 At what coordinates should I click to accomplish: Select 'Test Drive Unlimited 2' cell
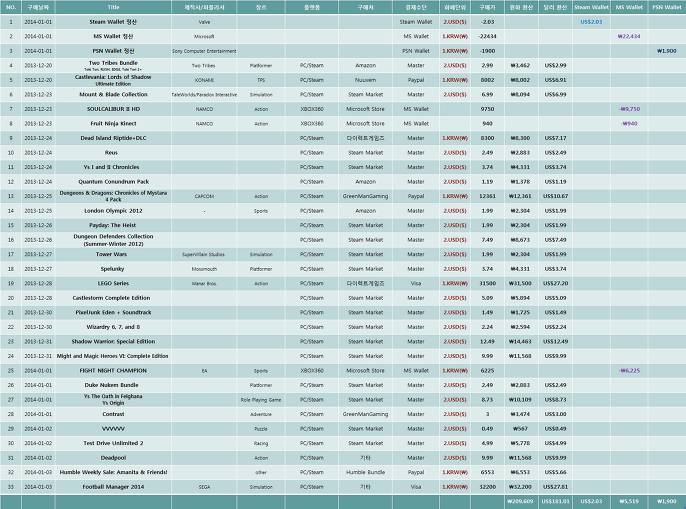[113, 443]
